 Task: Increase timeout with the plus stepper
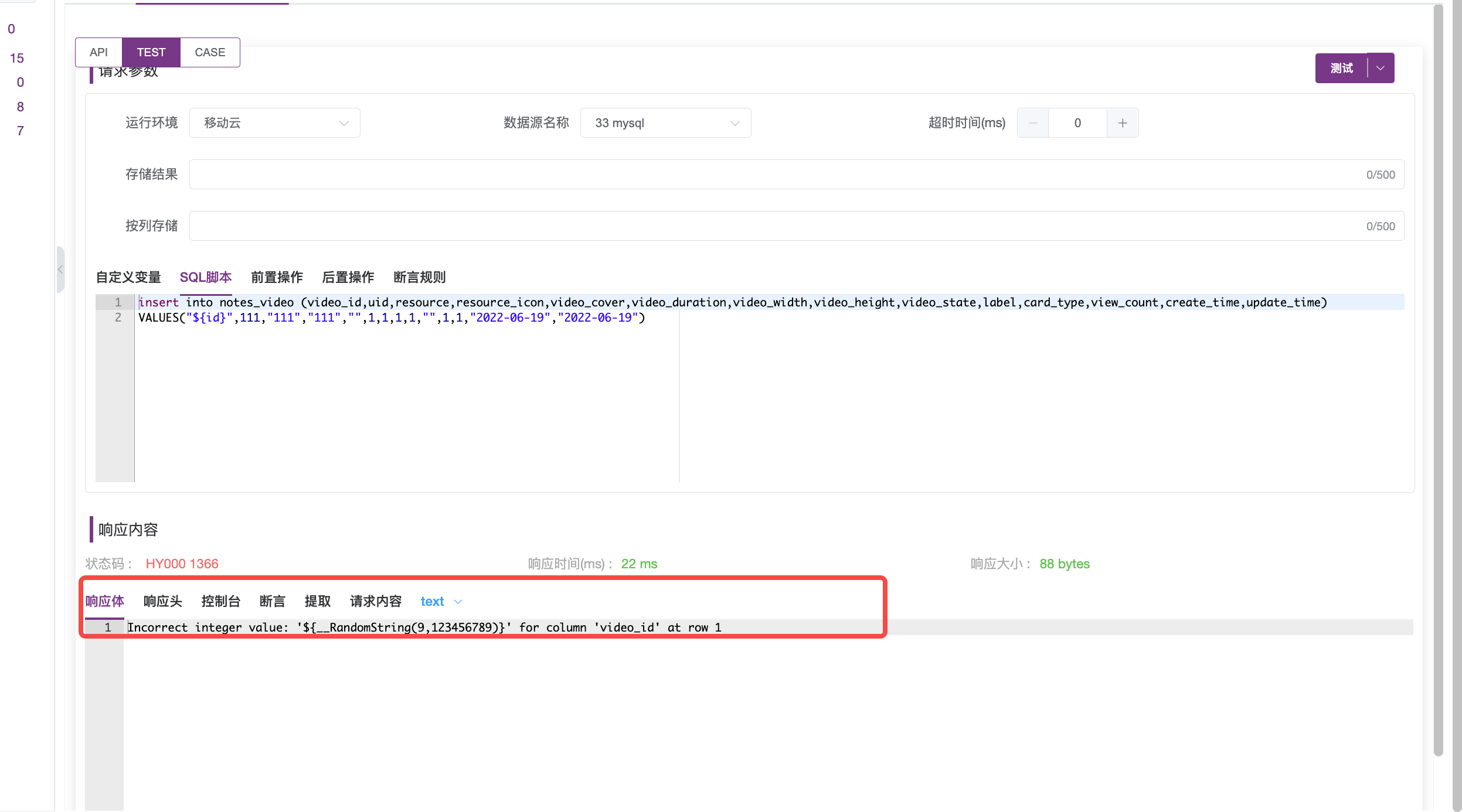1123,123
